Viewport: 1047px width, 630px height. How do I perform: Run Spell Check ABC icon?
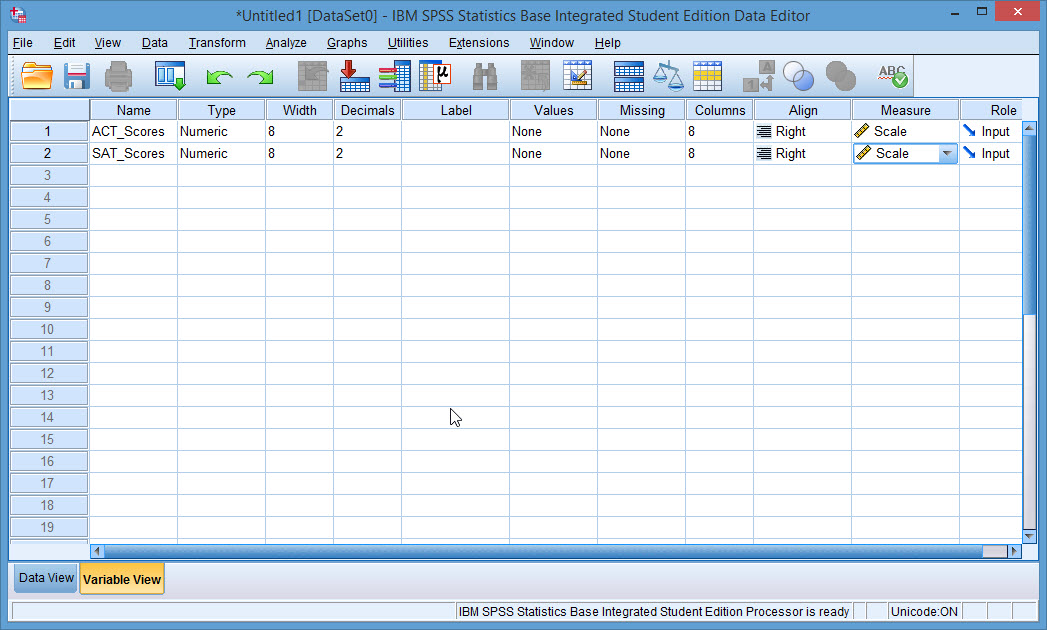(x=893, y=76)
